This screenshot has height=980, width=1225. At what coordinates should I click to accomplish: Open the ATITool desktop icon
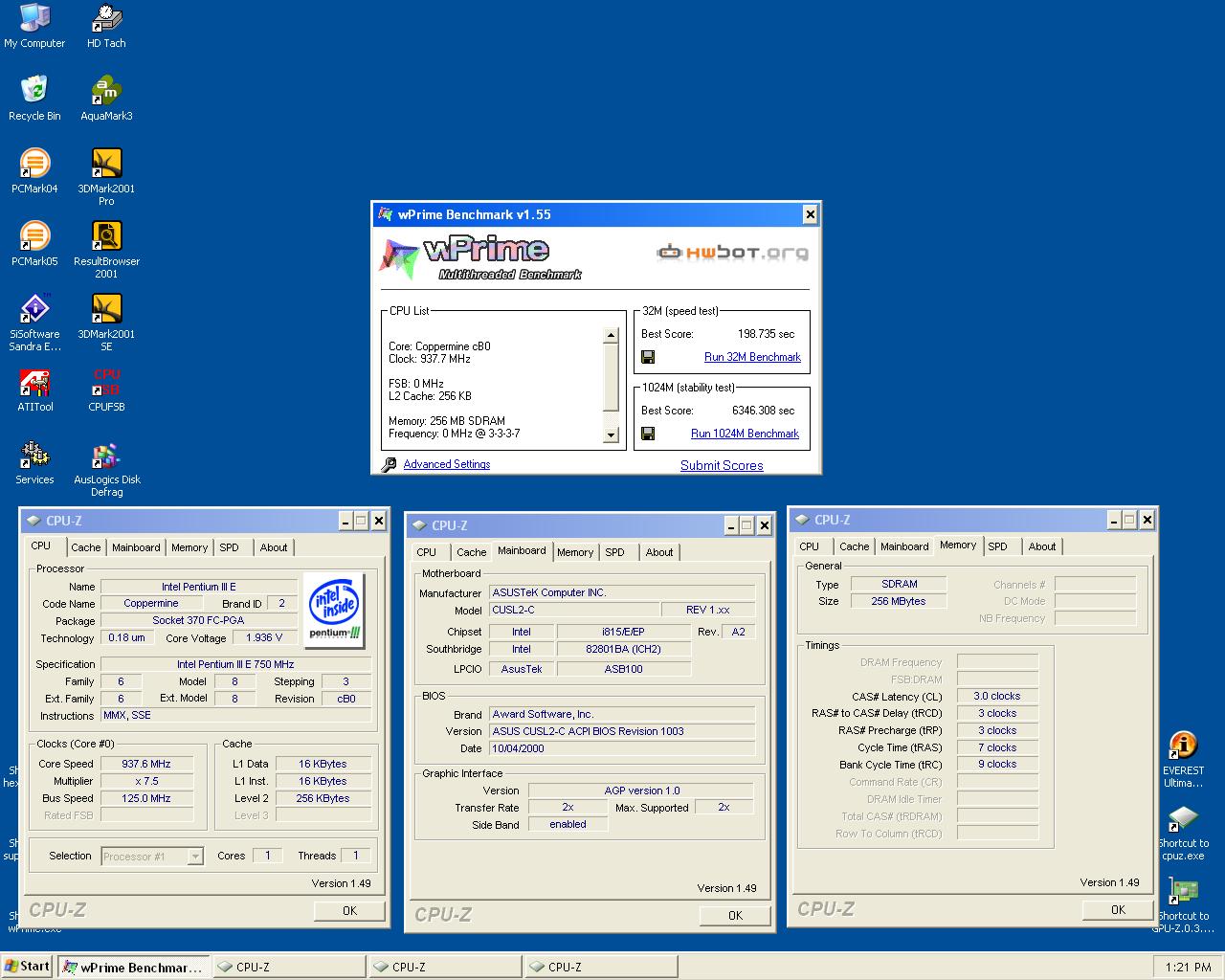pos(34,390)
